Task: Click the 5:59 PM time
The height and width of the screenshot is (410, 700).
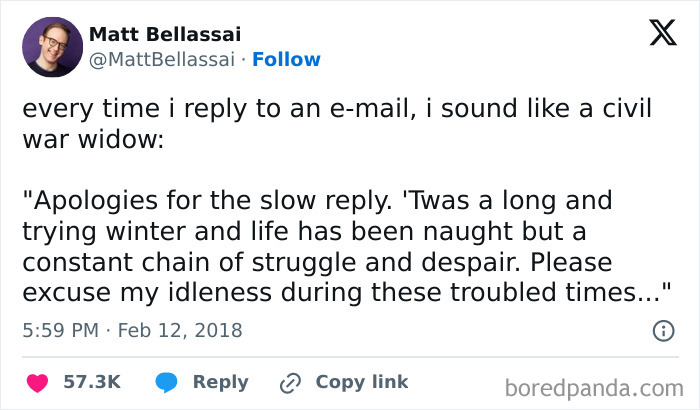Action: point(62,330)
